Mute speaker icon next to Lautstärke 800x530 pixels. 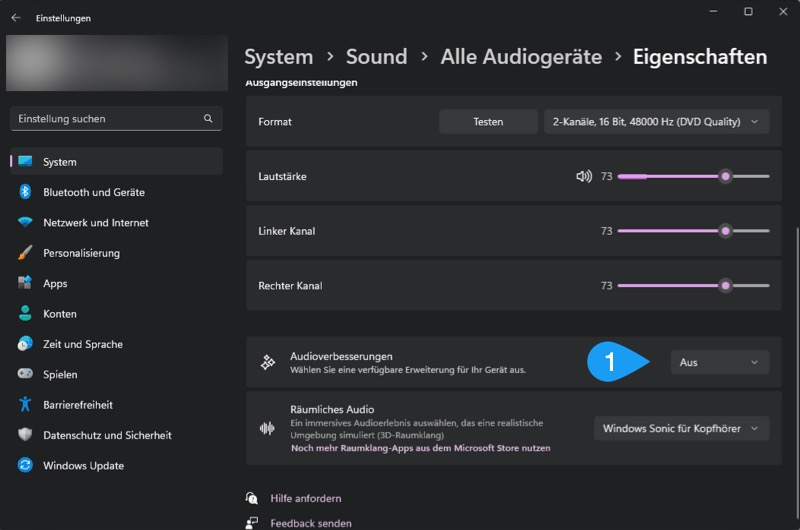coord(584,176)
